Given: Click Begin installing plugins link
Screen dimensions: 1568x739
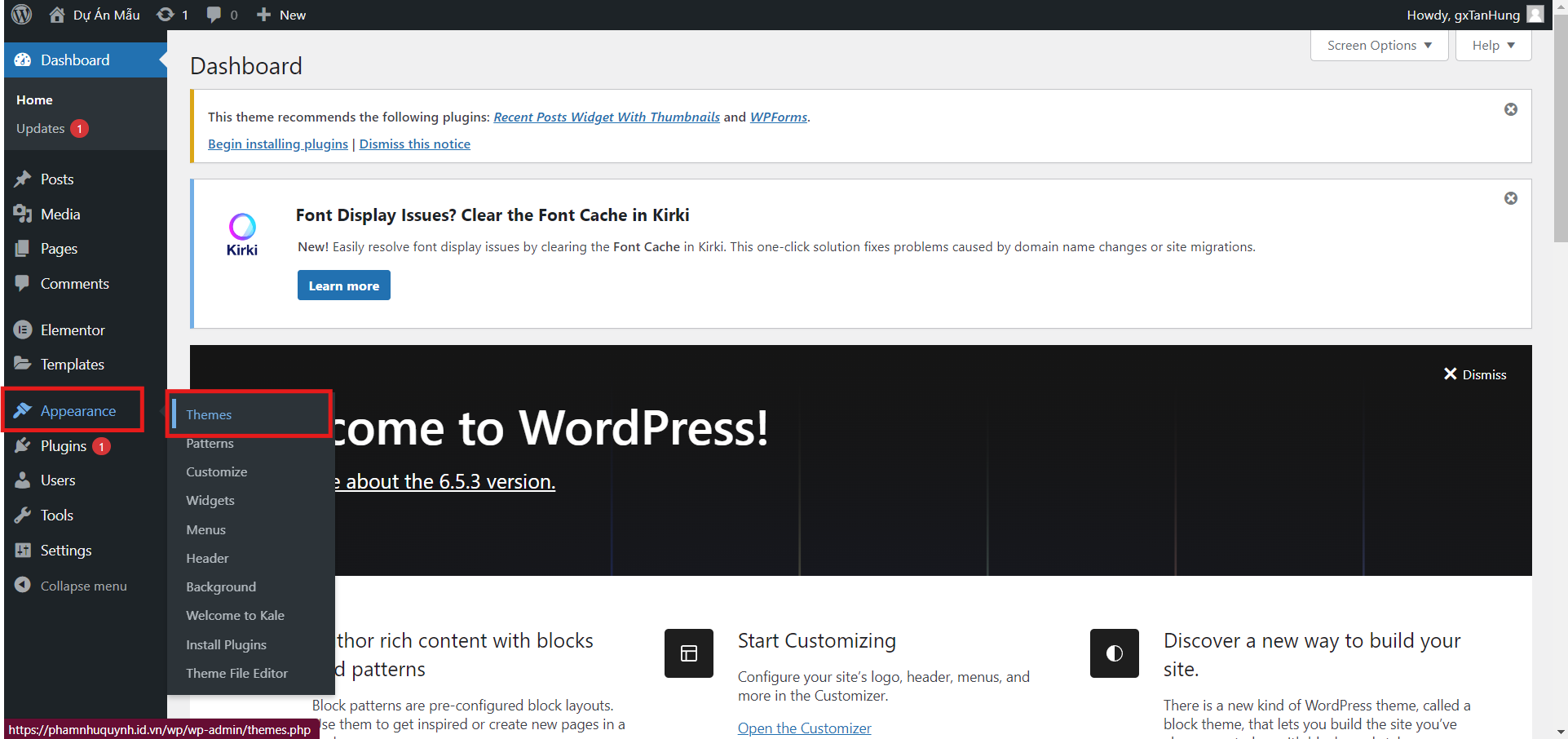Looking at the screenshot, I should pos(278,144).
